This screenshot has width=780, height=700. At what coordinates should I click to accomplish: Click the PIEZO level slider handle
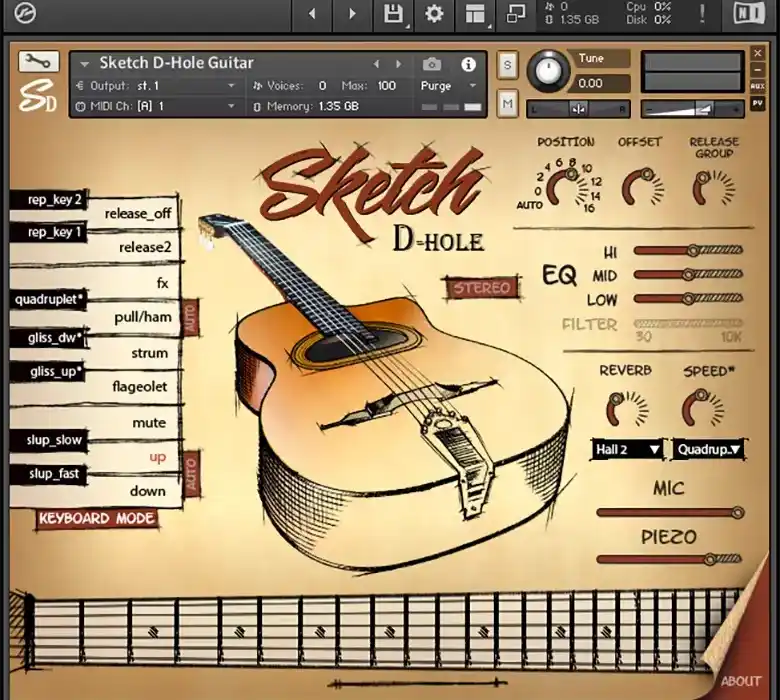coord(710,559)
